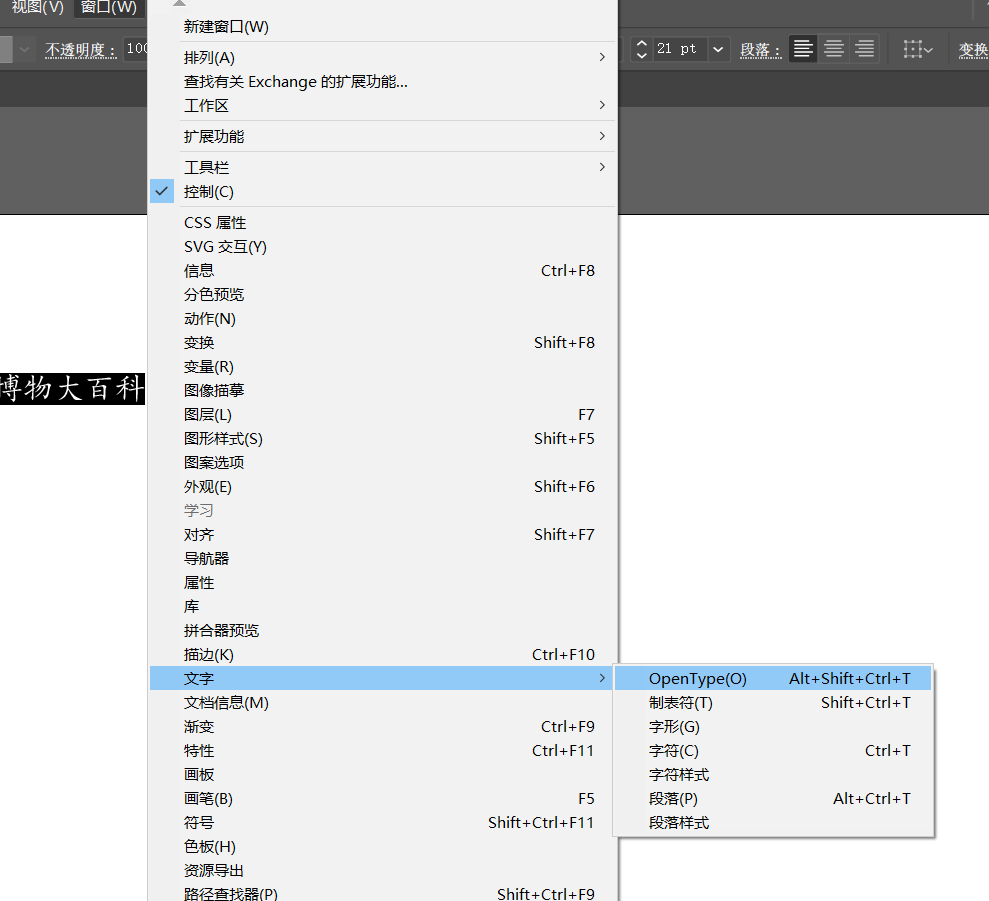Open the 画板 panel
The width and height of the screenshot is (989, 901).
(x=382, y=774)
